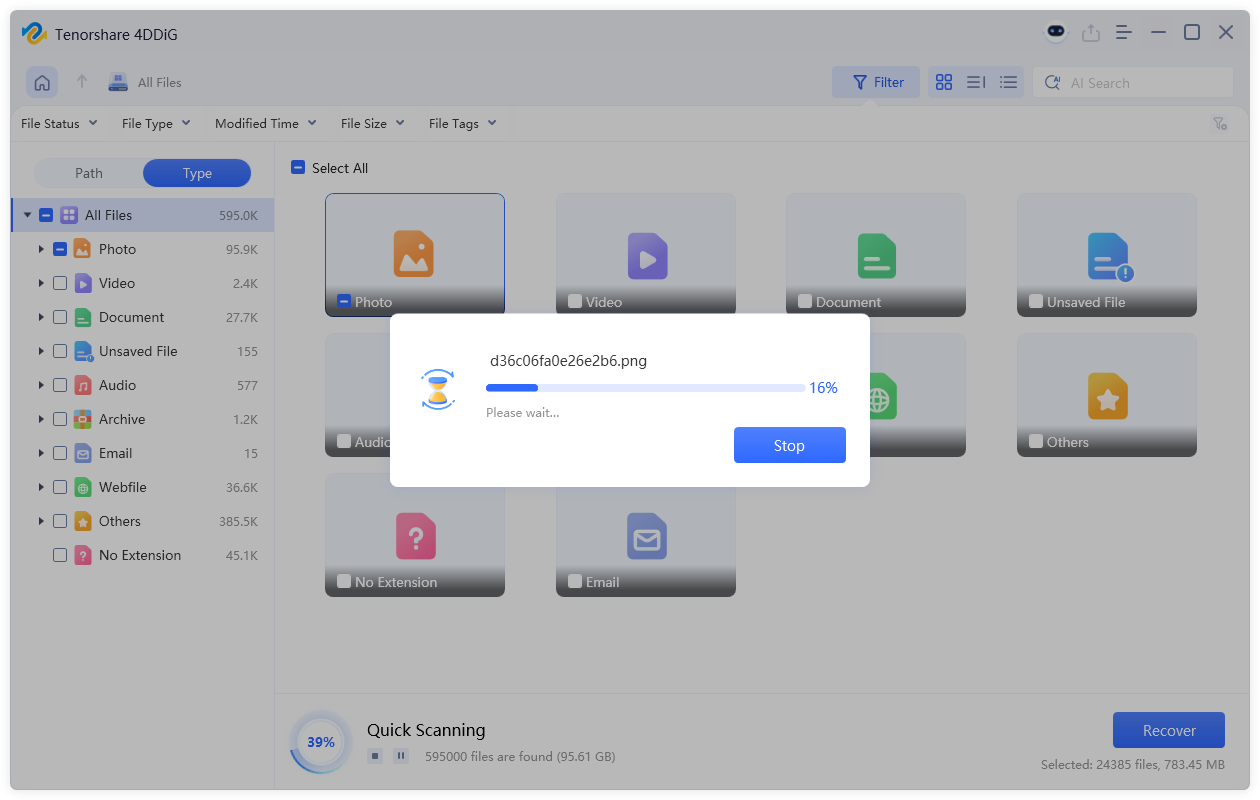Click the AI Search input field
The height and width of the screenshot is (800, 1260).
pyautogui.click(x=1133, y=83)
